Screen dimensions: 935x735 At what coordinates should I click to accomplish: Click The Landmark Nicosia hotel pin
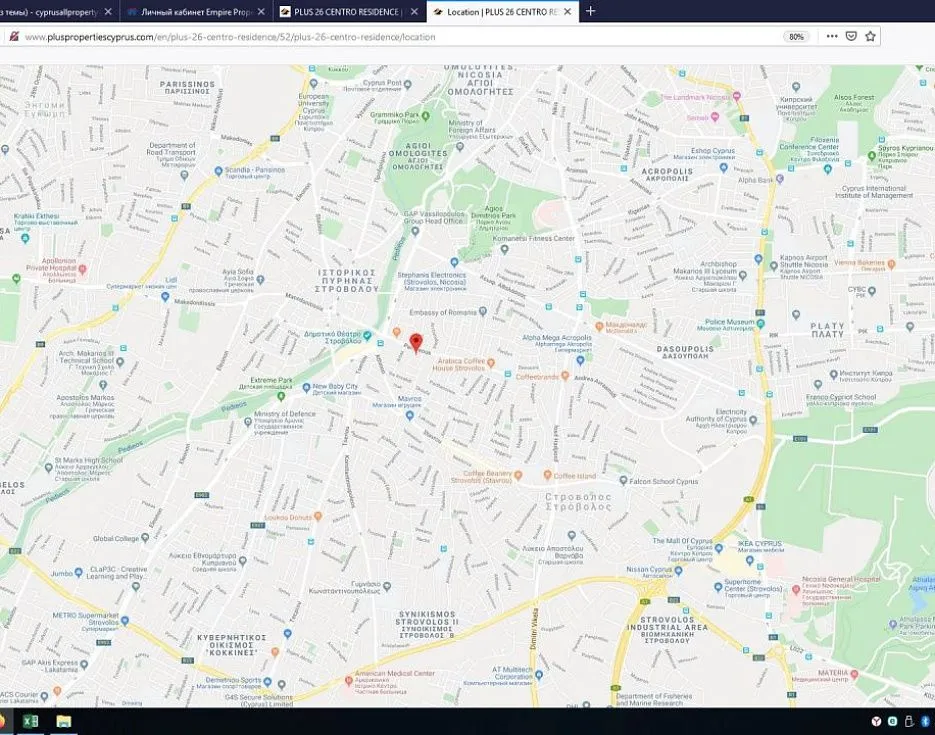click(737, 96)
